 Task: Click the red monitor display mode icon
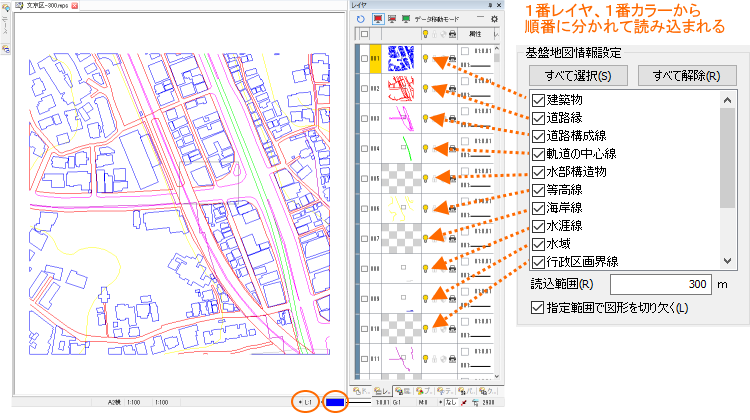pos(377,19)
